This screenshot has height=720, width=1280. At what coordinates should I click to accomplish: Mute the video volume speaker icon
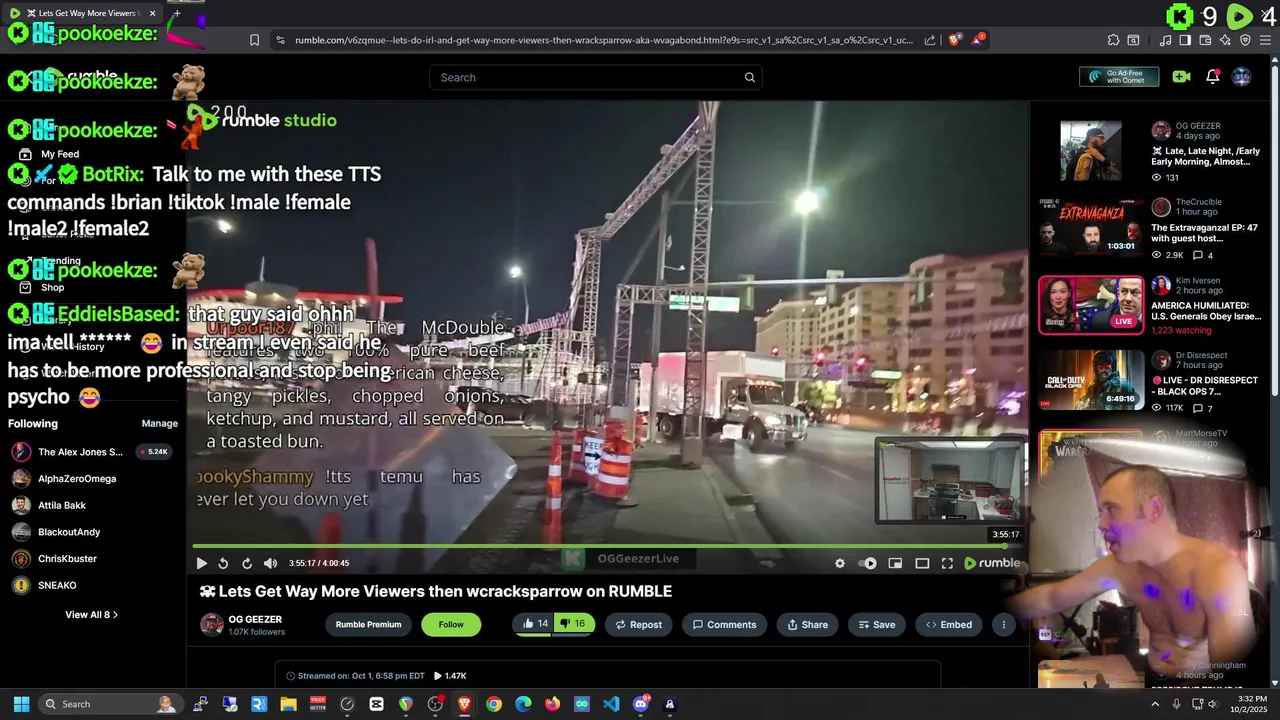coord(270,563)
